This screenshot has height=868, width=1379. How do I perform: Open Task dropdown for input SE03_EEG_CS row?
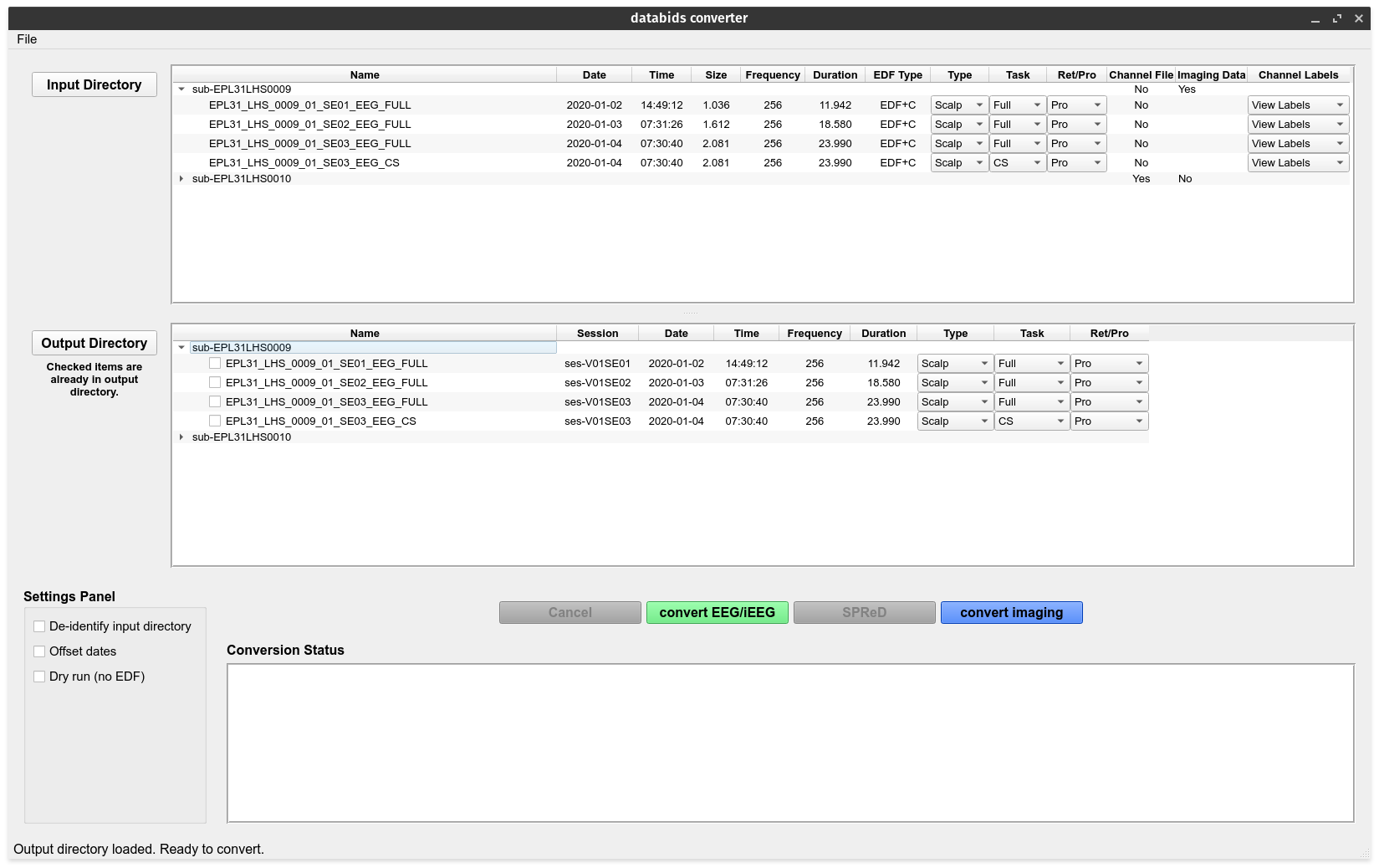(1017, 163)
